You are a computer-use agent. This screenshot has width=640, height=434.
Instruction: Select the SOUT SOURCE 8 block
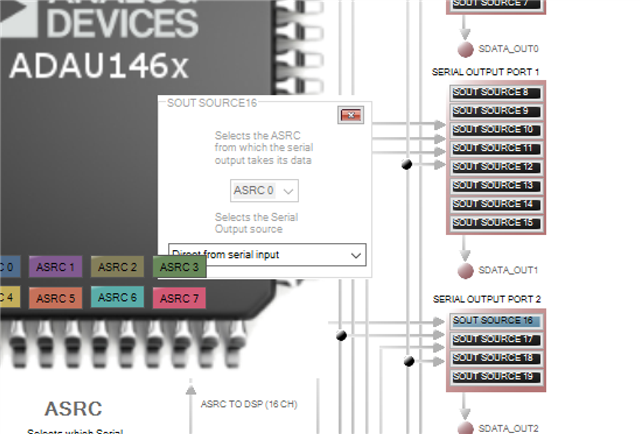pos(496,93)
